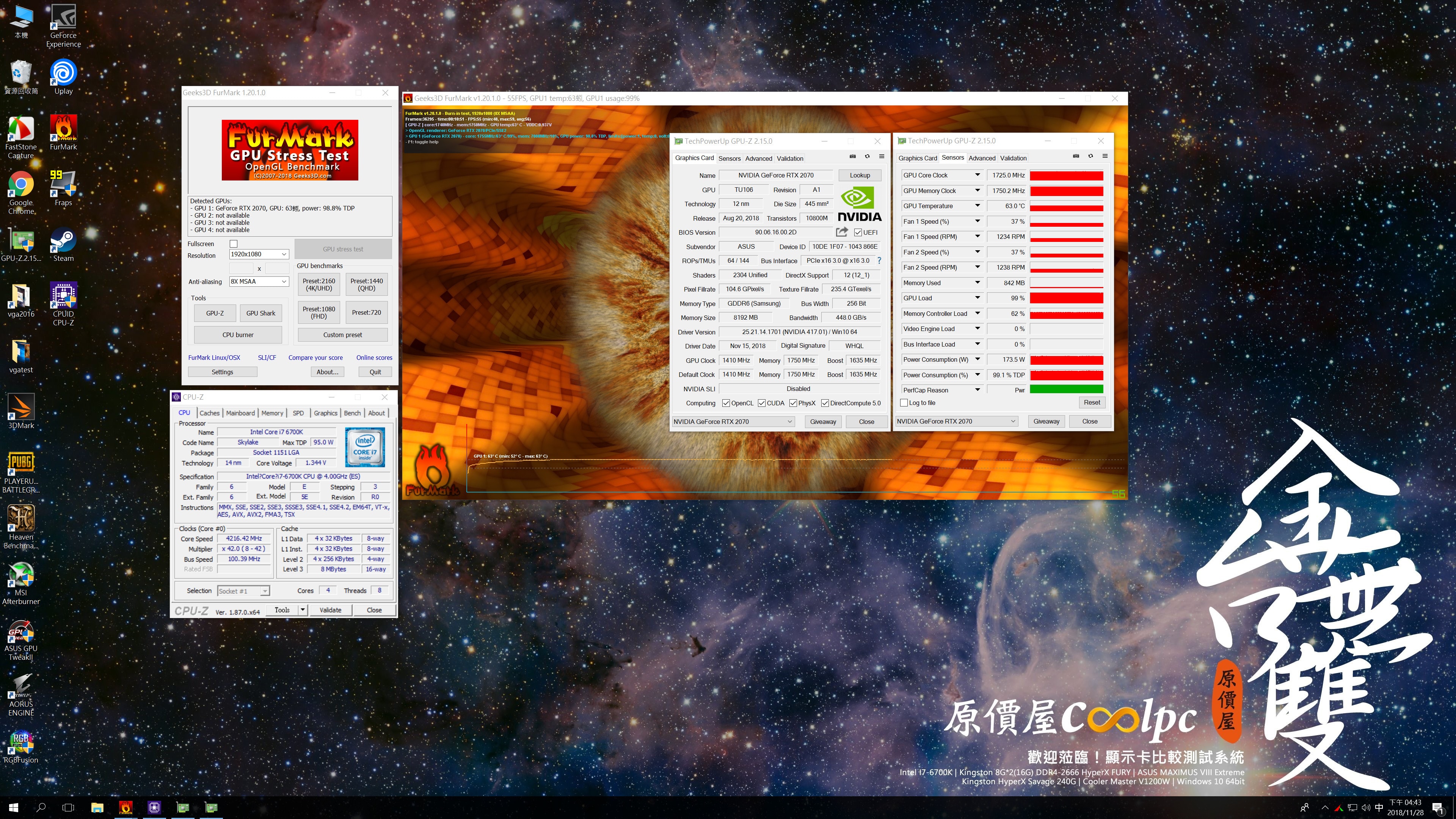1456x819 pixels.
Task: Click the PerfCap Reason green bar
Action: tap(1066, 389)
